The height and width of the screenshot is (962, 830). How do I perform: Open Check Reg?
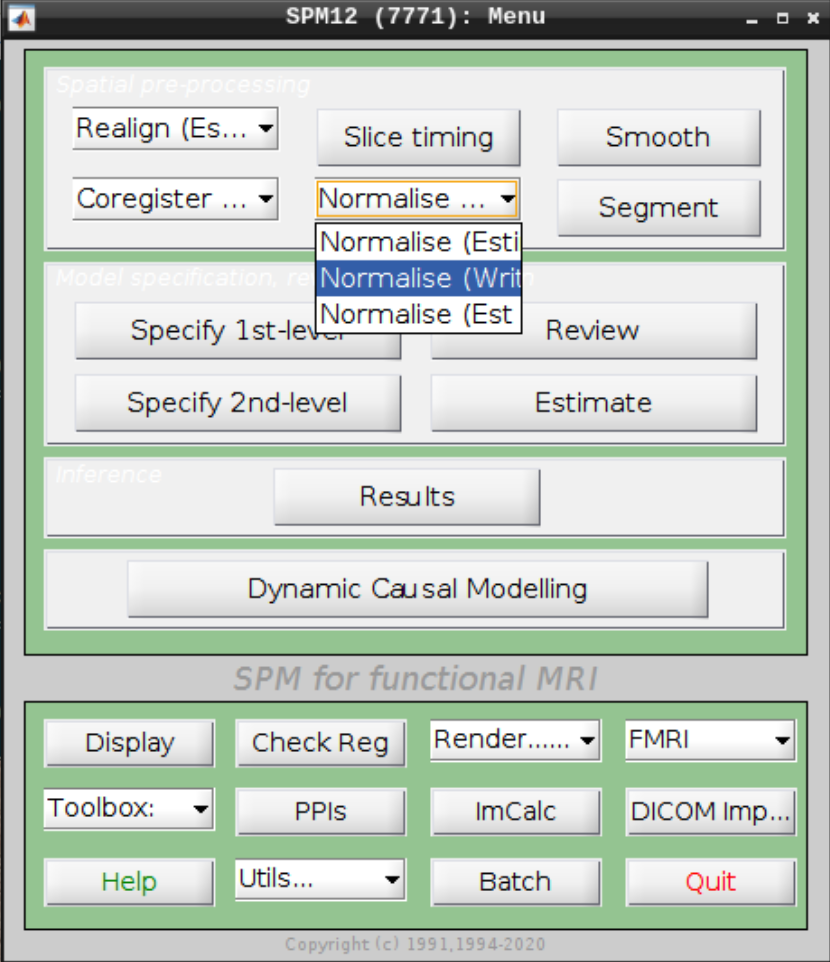point(321,743)
